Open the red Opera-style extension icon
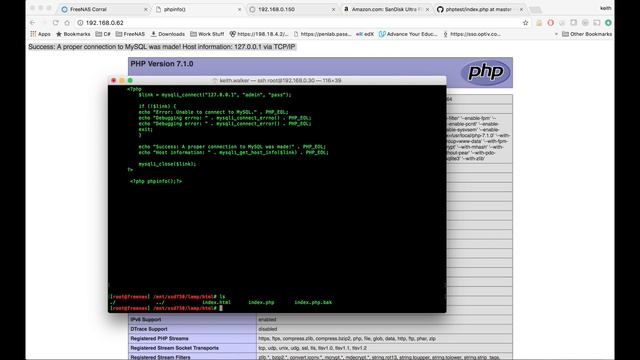Viewport: 640px width, 360px height. click(x=551, y=23)
